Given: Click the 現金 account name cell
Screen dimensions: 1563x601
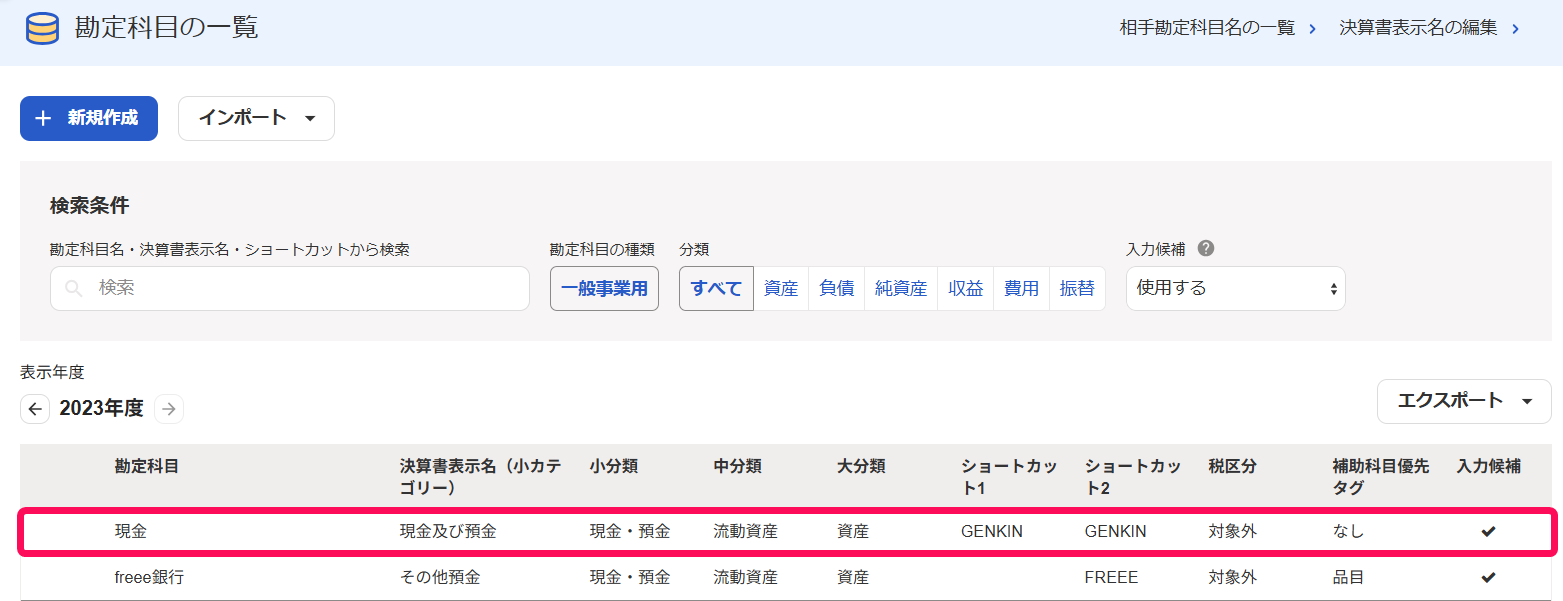Looking at the screenshot, I should [131, 532].
